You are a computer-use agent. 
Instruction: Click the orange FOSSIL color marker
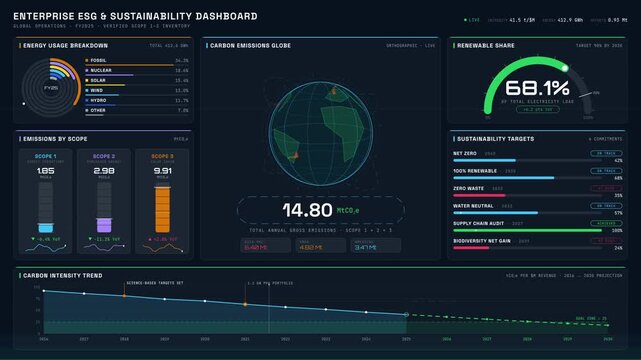(87, 60)
